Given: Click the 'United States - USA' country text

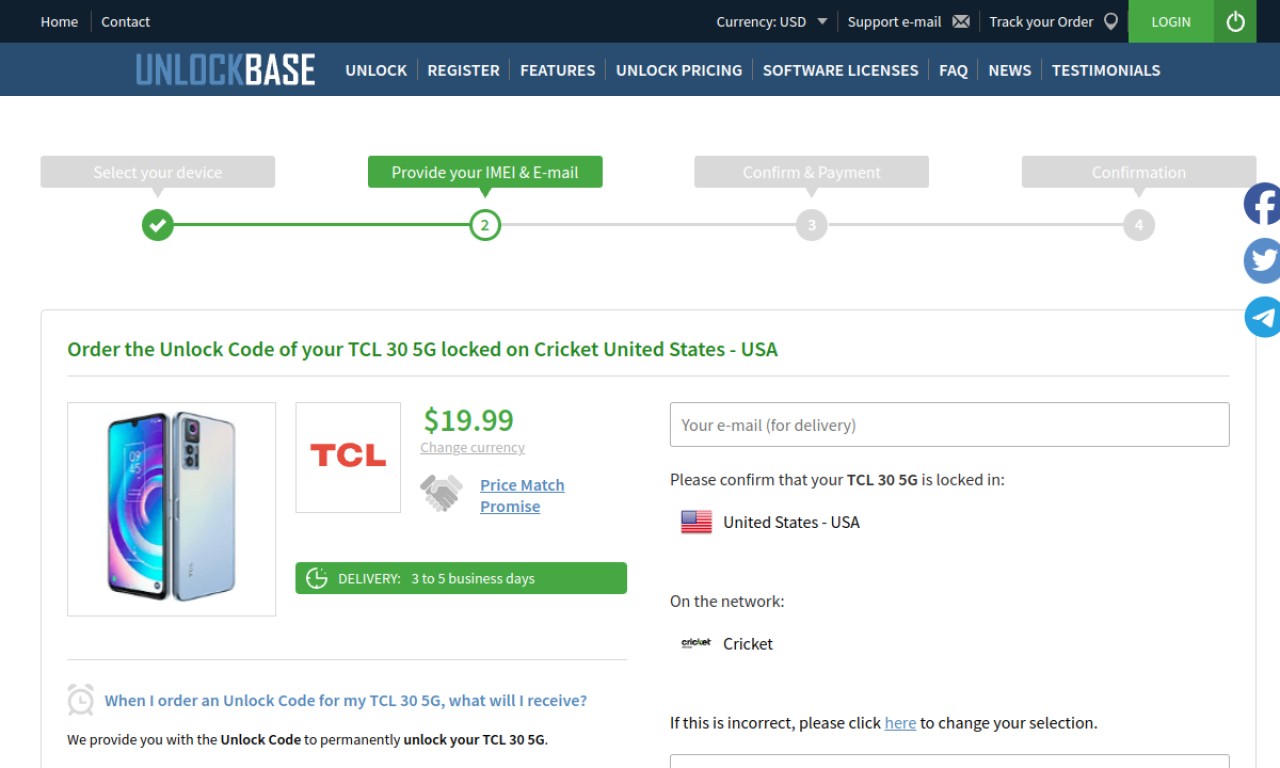Looking at the screenshot, I should (x=791, y=522).
